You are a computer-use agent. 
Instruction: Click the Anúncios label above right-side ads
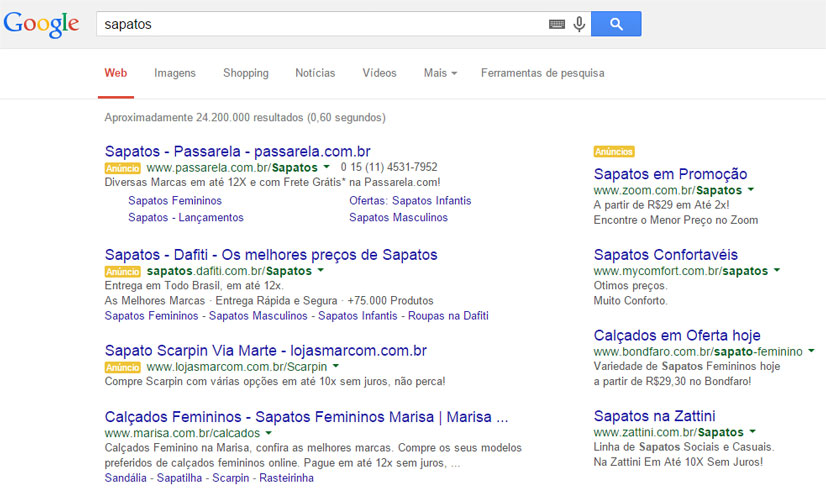614,152
